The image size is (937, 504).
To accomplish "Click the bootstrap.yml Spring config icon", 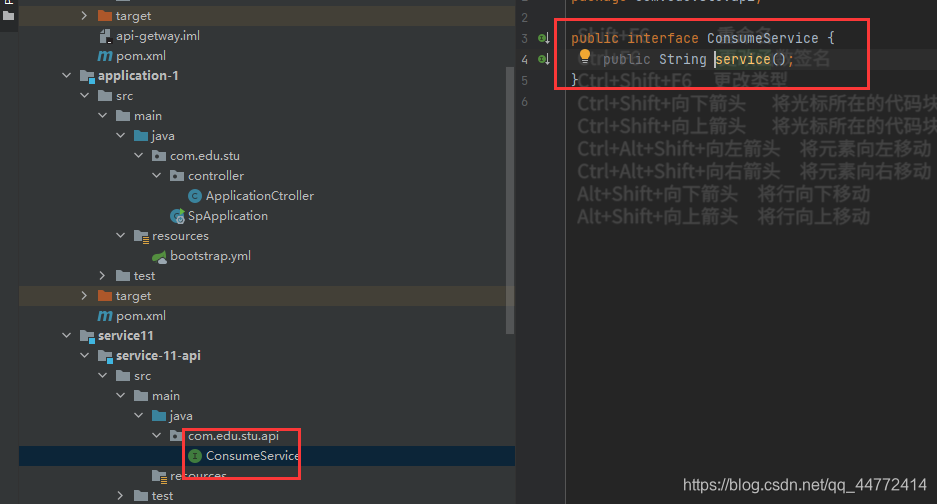I will tap(159, 256).
